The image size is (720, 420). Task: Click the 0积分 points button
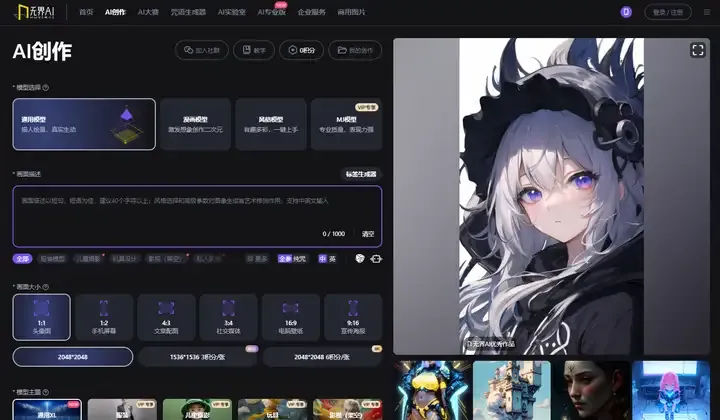pyautogui.click(x=301, y=50)
